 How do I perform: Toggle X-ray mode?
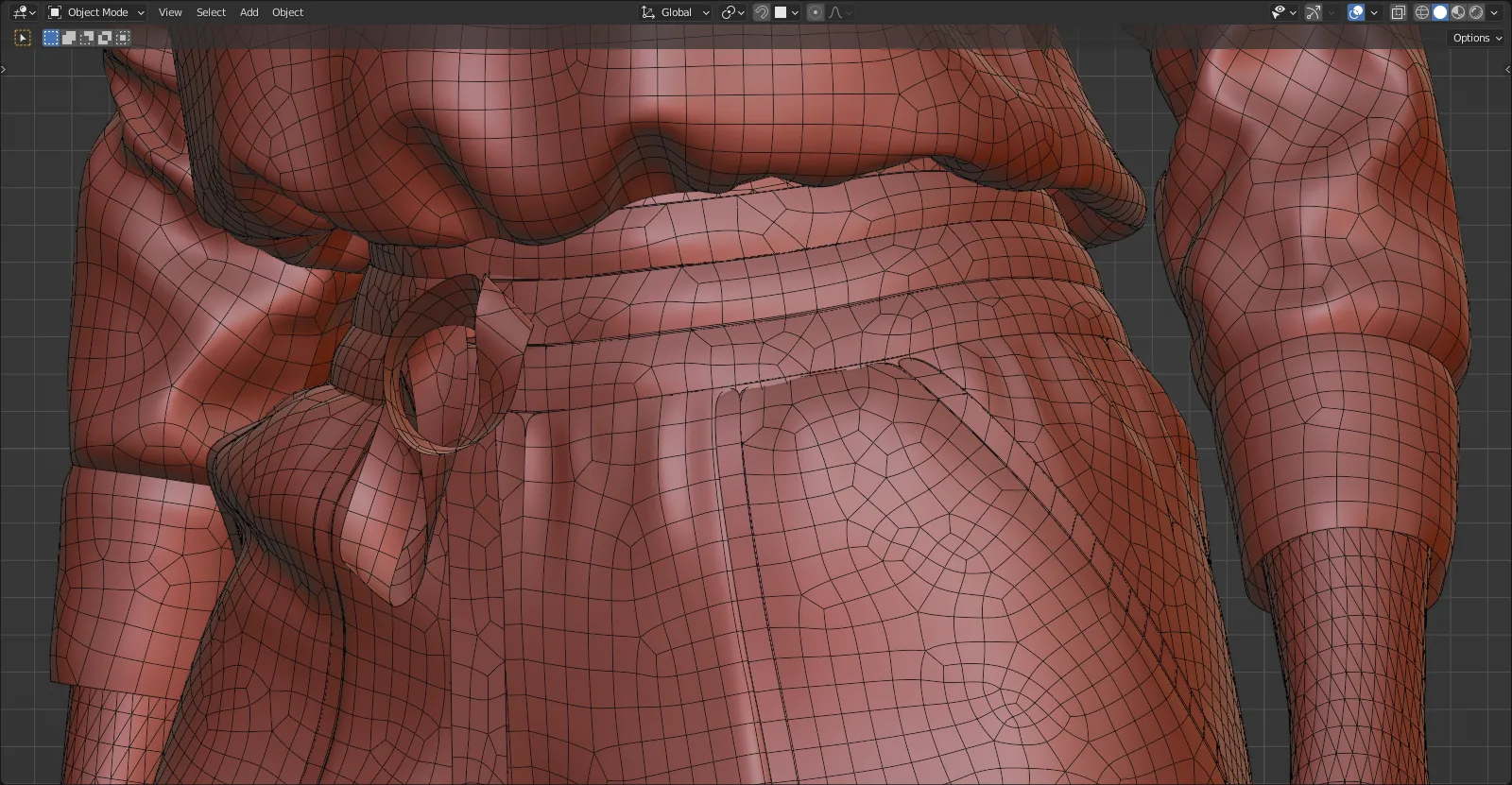tap(1398, 12)
